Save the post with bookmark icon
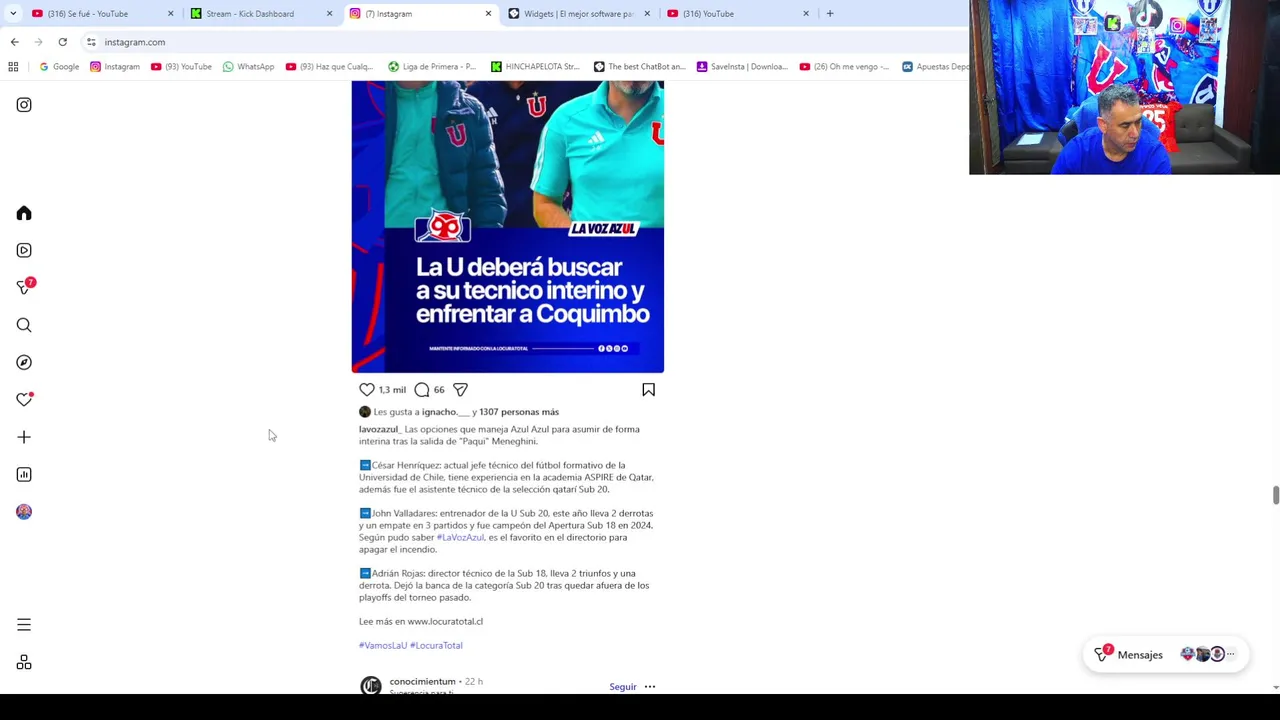 pyautogui.click(x=648, y=390)
